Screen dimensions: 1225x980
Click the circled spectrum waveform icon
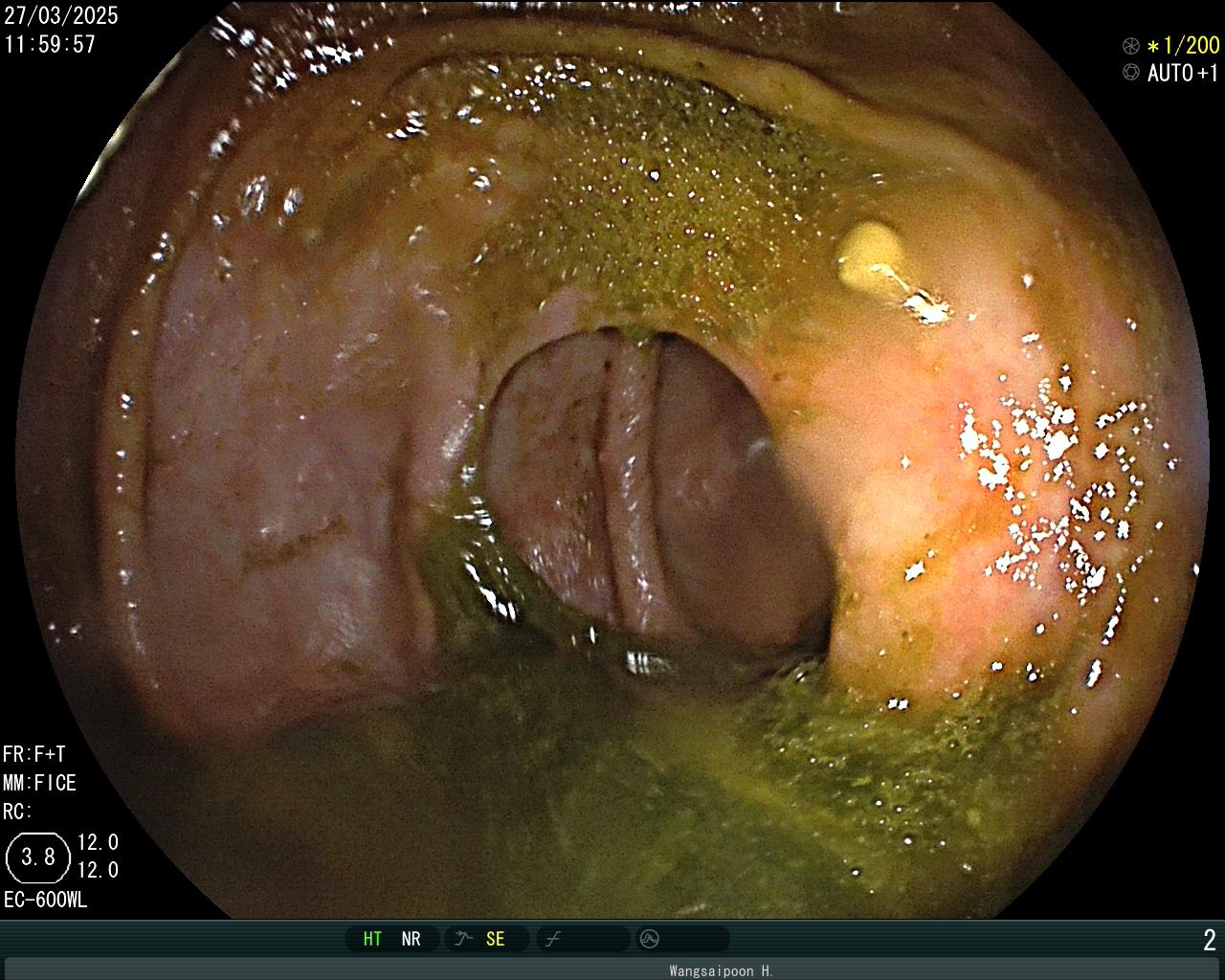click(649, 939)
